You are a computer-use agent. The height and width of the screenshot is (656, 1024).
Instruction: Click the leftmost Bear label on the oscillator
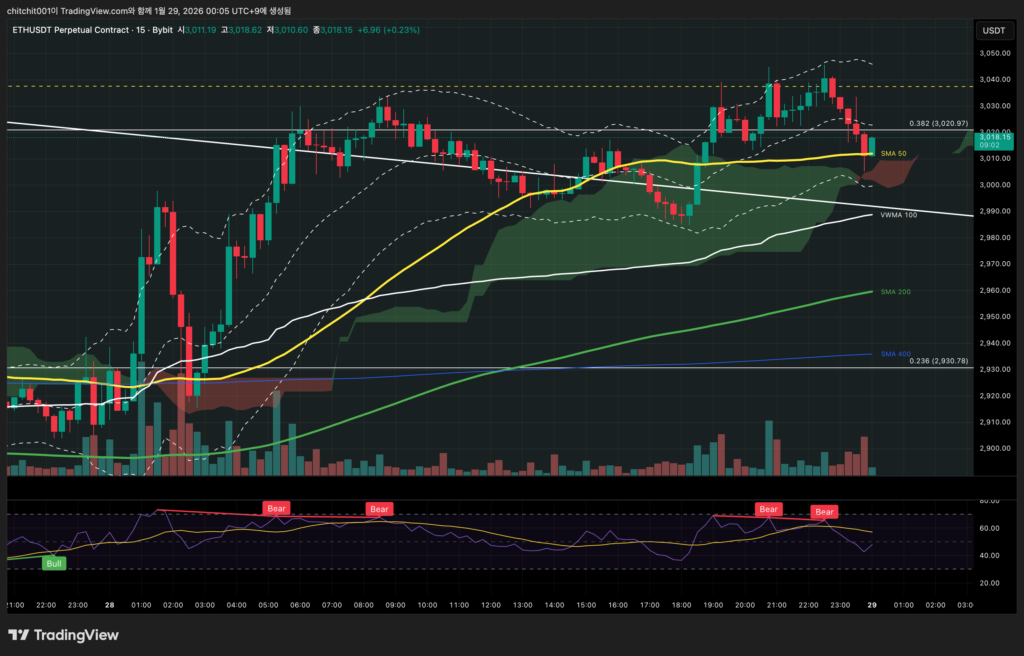click(277, 508)
